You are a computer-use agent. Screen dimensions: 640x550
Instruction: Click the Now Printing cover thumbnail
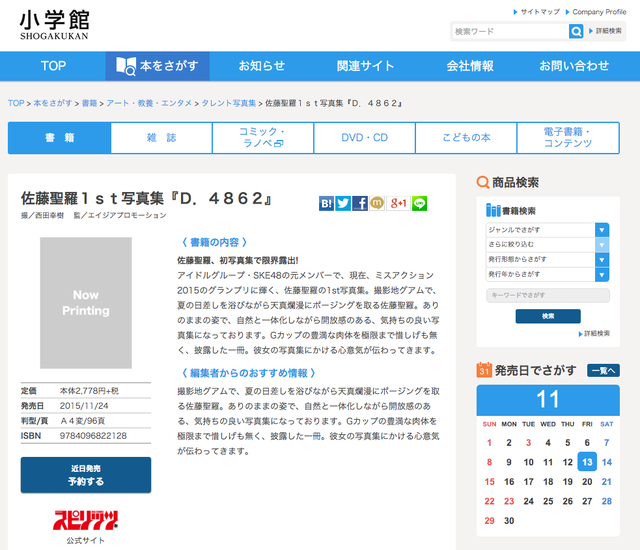pos(86,303)
